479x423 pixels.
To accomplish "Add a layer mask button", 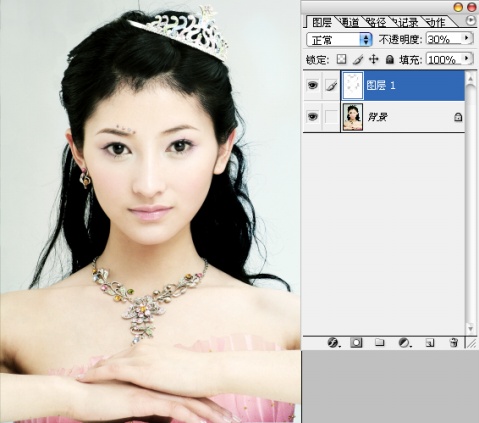I will coord(356,342).
